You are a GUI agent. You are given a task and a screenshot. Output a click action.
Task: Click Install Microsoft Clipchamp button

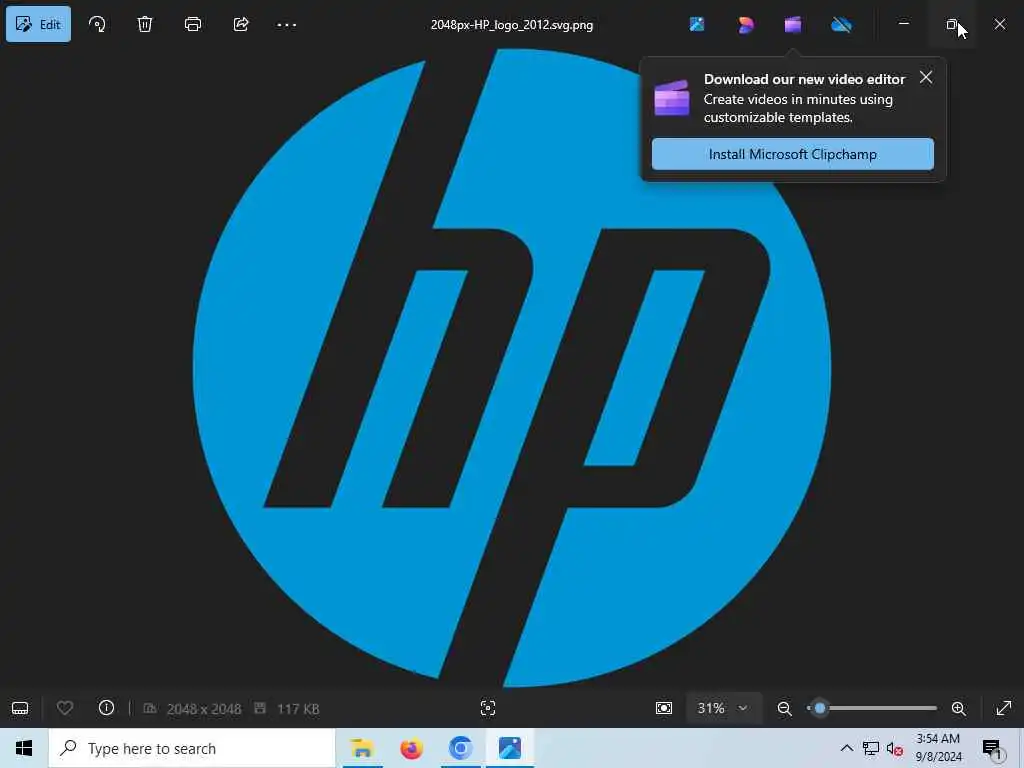793,154
